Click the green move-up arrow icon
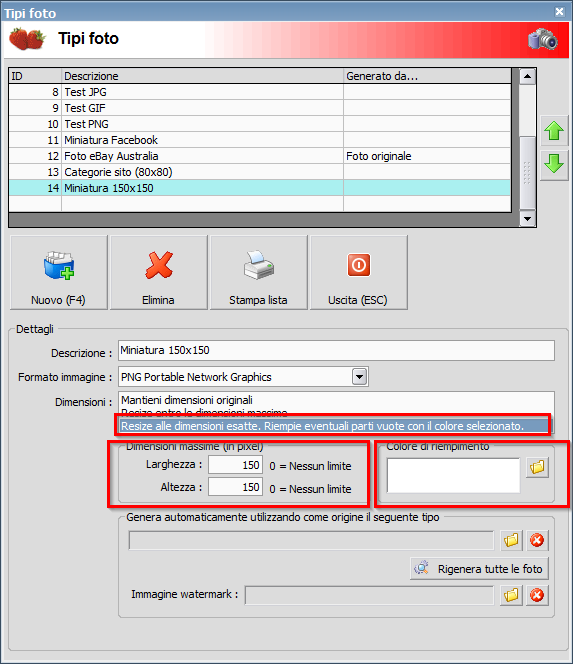 pos(554,131)
